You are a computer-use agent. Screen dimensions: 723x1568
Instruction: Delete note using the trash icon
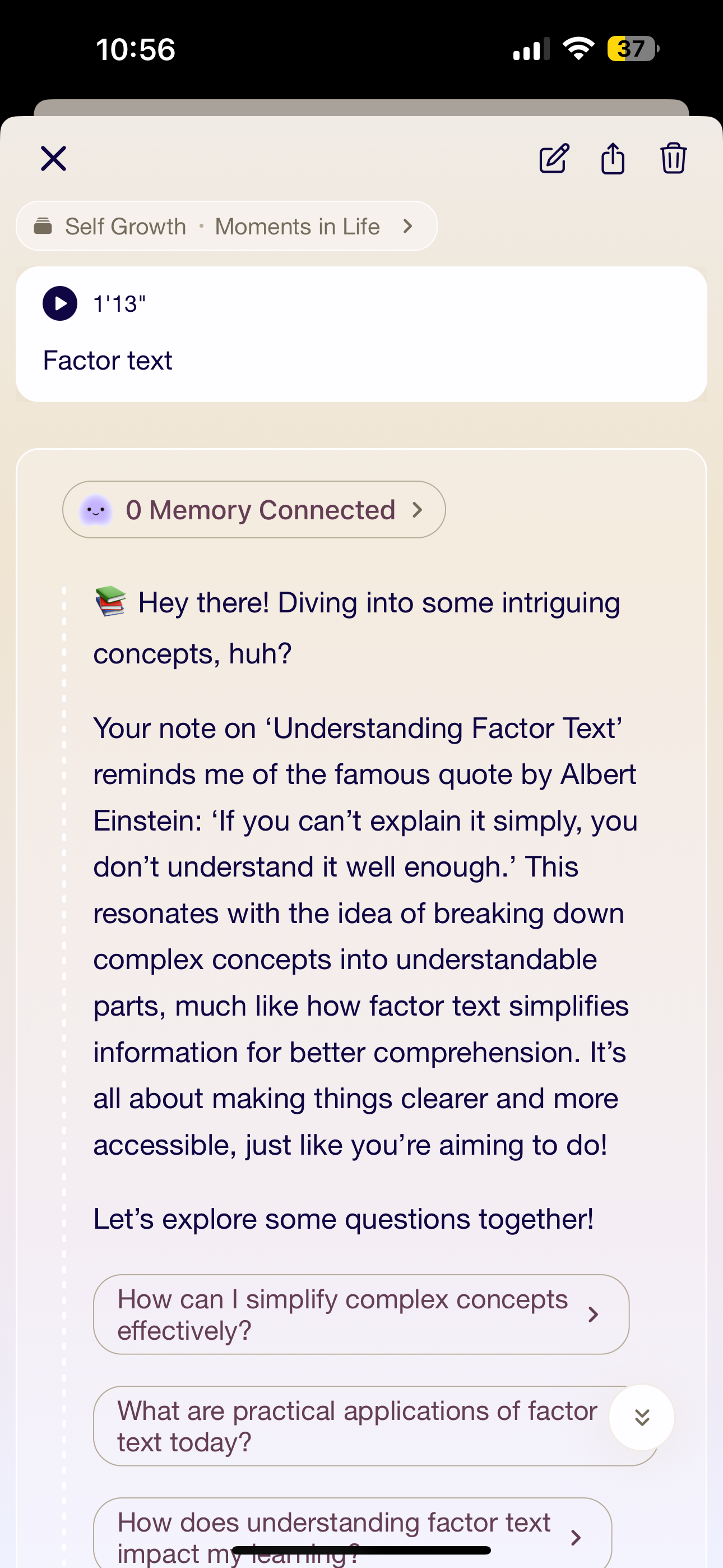coord(673,159)
